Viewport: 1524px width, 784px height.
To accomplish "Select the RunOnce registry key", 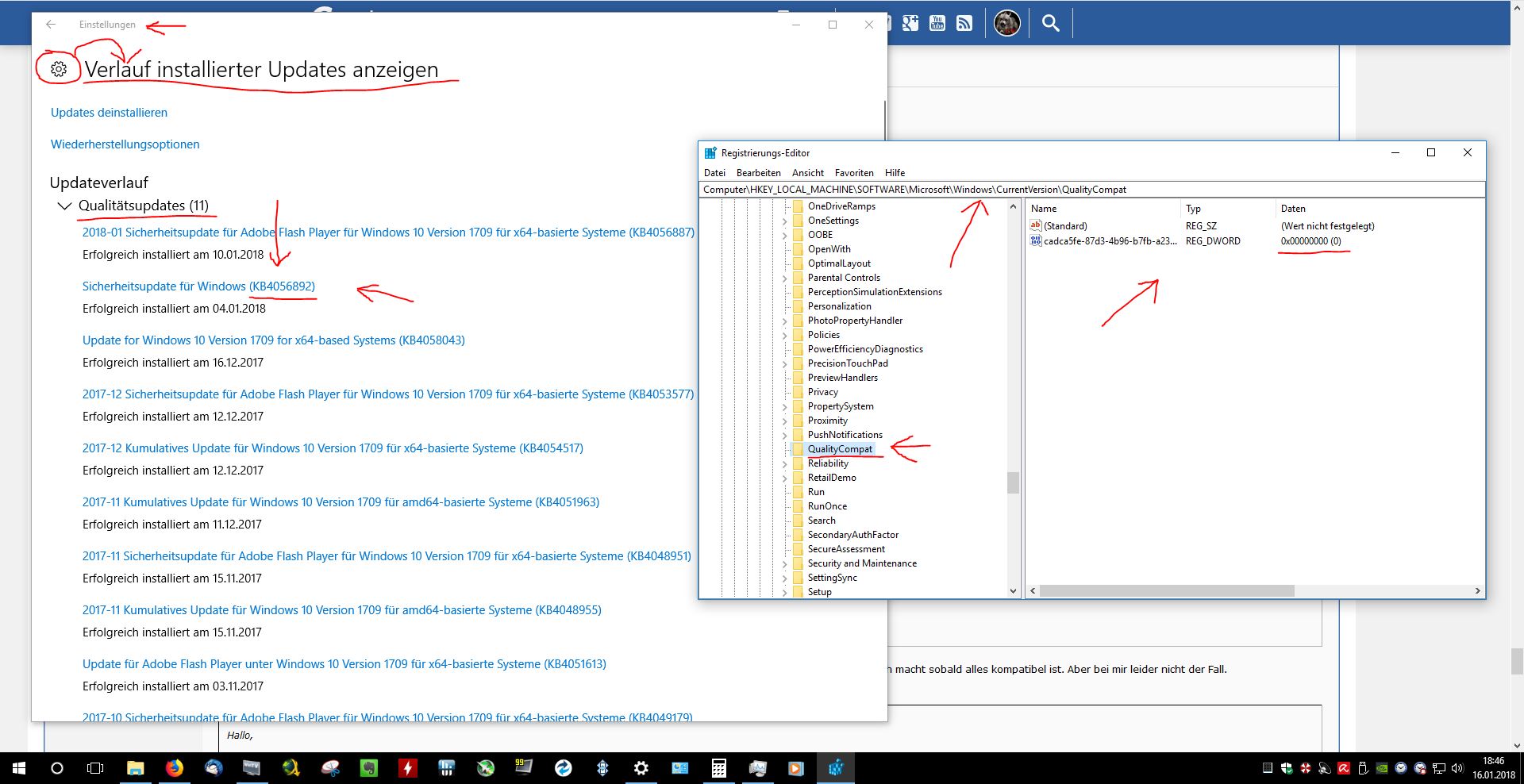I will [x=827, y=506].
